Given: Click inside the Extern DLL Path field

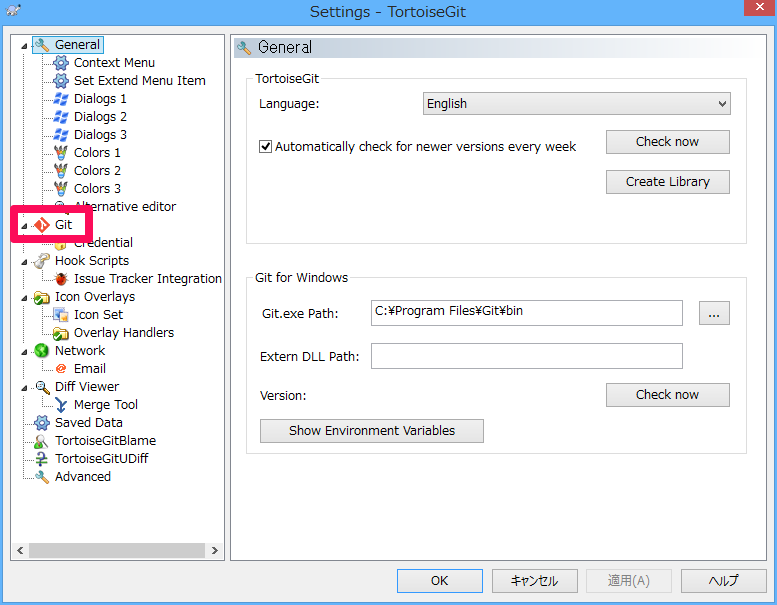Looking at the screenshot, I should 526,356.
